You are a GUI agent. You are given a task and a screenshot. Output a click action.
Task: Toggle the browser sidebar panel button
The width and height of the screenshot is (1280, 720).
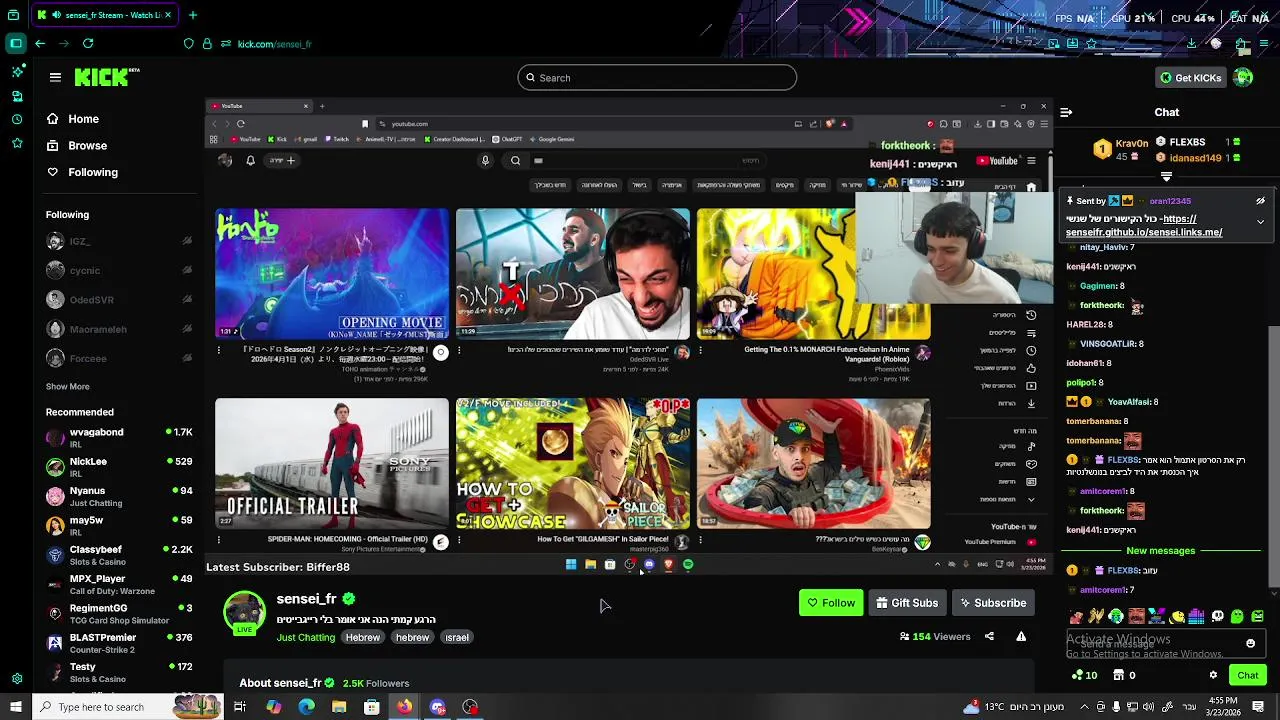click(16, 43)
